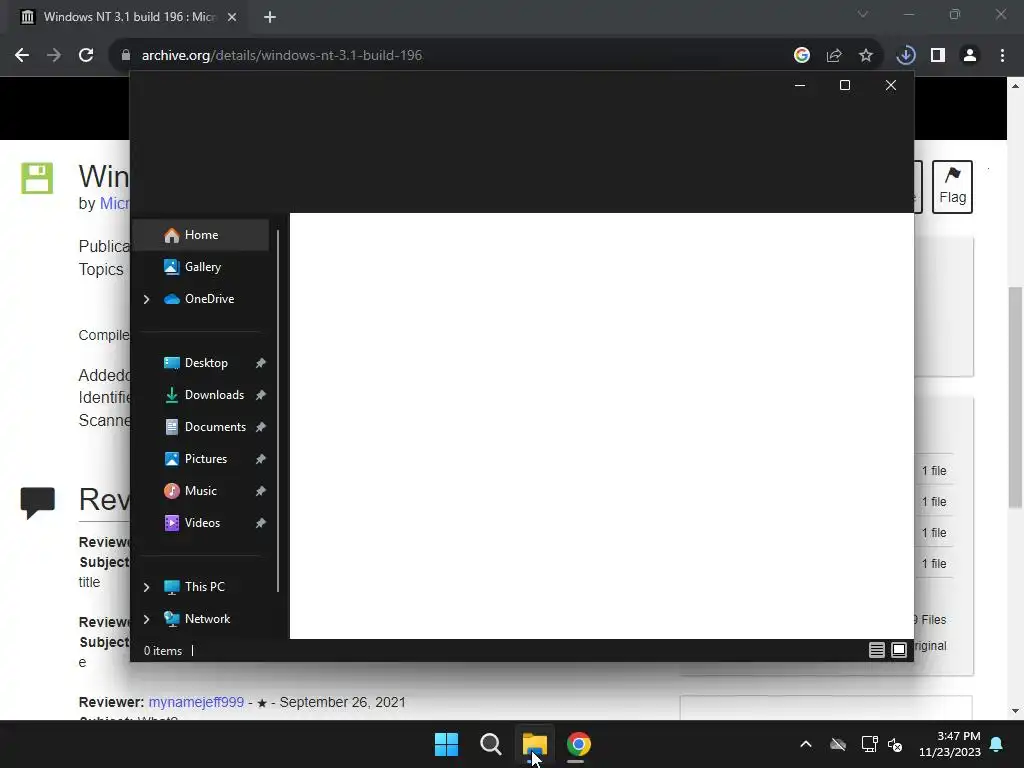Viewport: 1024px width, 768px height.
Task: Open Gallery in File Explorer sidebar
Action: click(200, 267)
